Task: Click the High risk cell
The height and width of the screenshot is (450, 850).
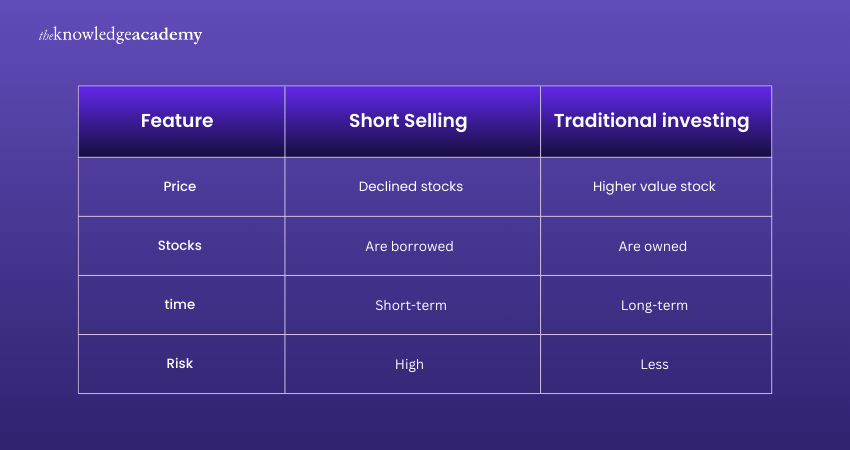Action: pyautogui.click(x=409, y=364)
